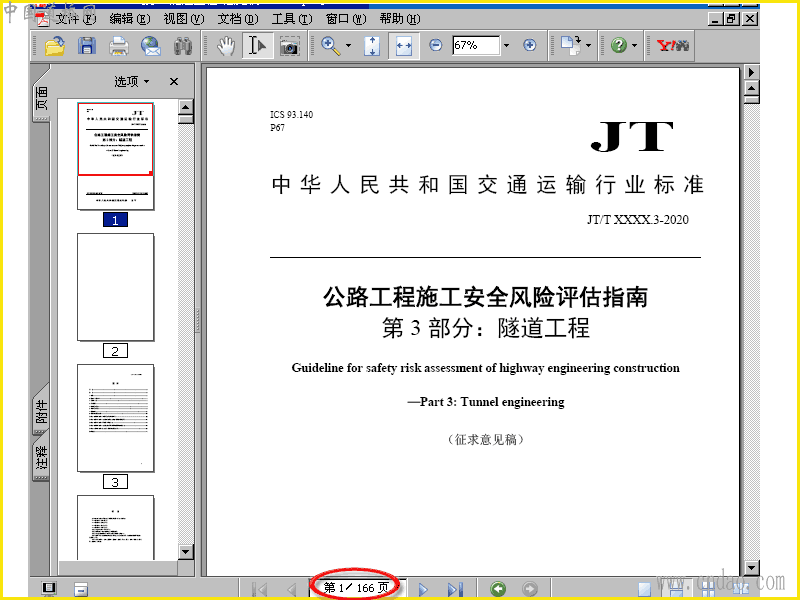Image resolution: width=800 pixels, height=600 pixels.
Task: Open the 文档(D) menu
Action: (238, 19)
